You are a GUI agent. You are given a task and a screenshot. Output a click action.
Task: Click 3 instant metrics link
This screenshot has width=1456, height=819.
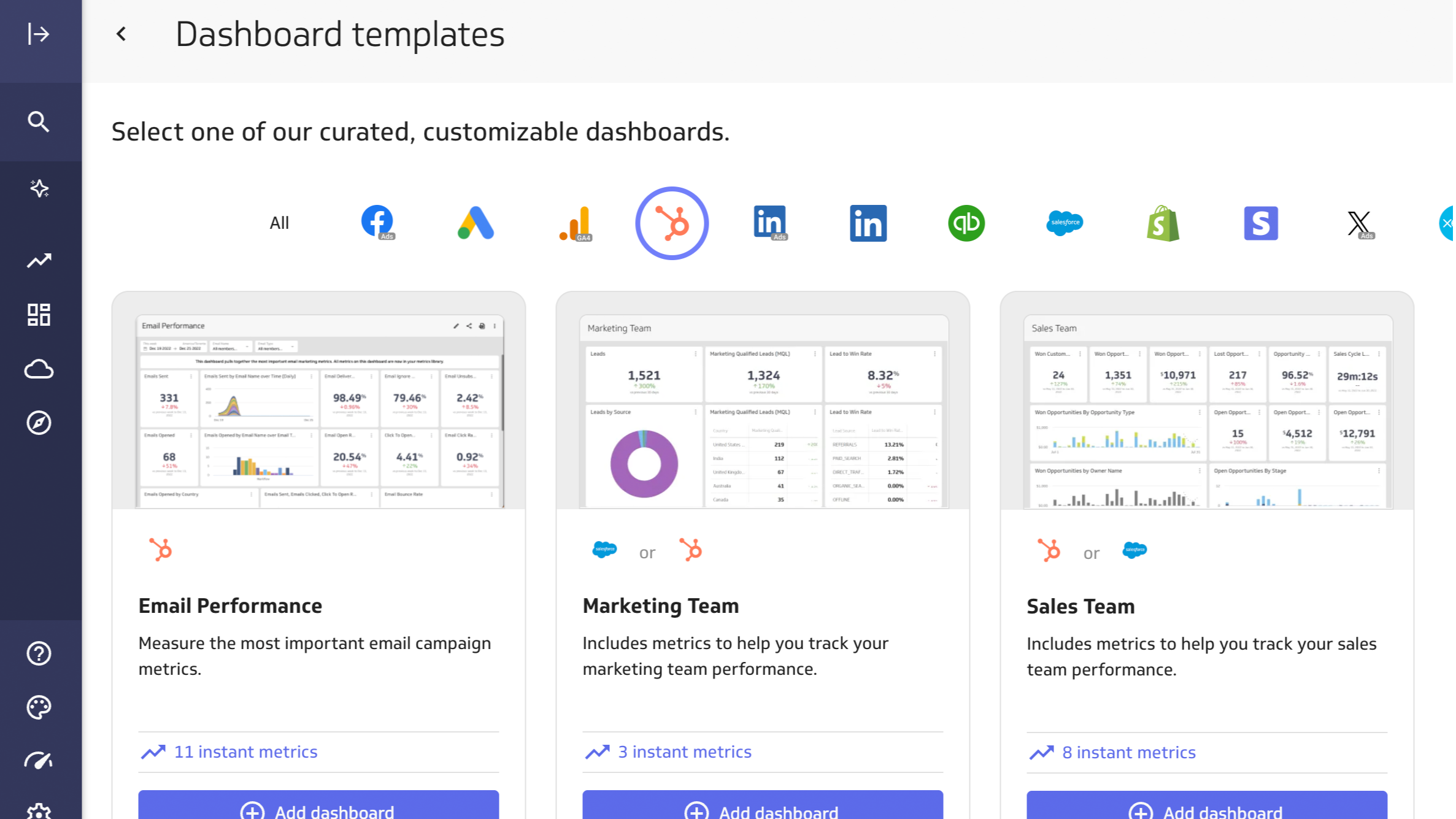tap(684, 752)
